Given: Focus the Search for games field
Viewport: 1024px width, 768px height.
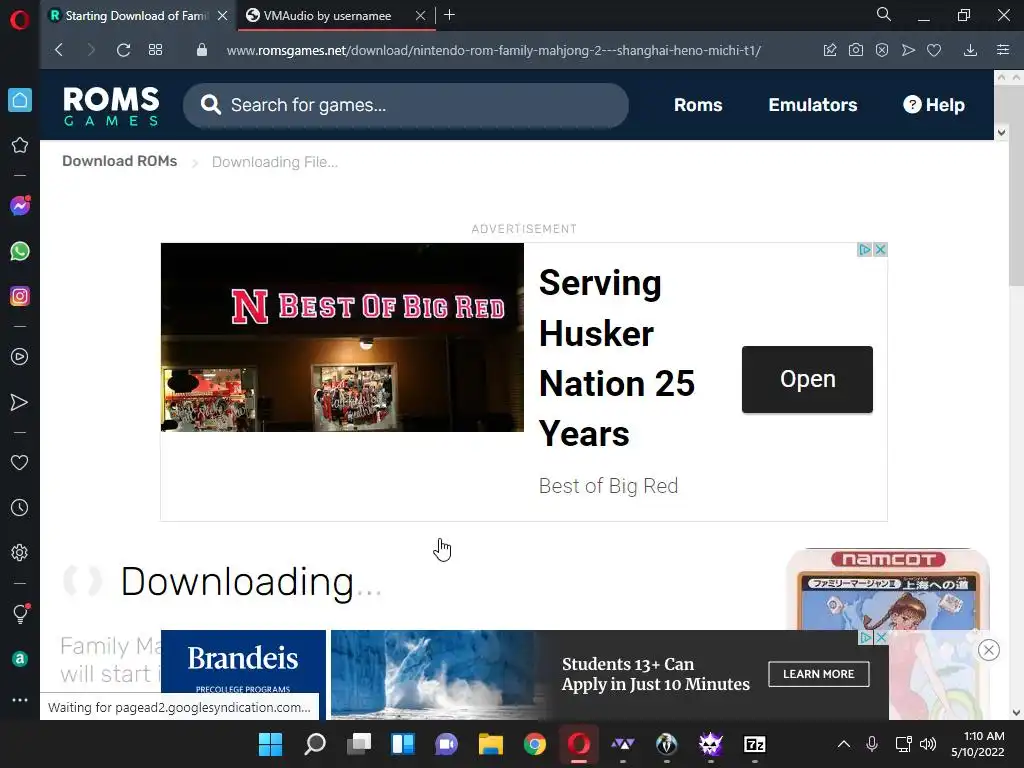Looking at the screenshot, I should click(406, 105).
